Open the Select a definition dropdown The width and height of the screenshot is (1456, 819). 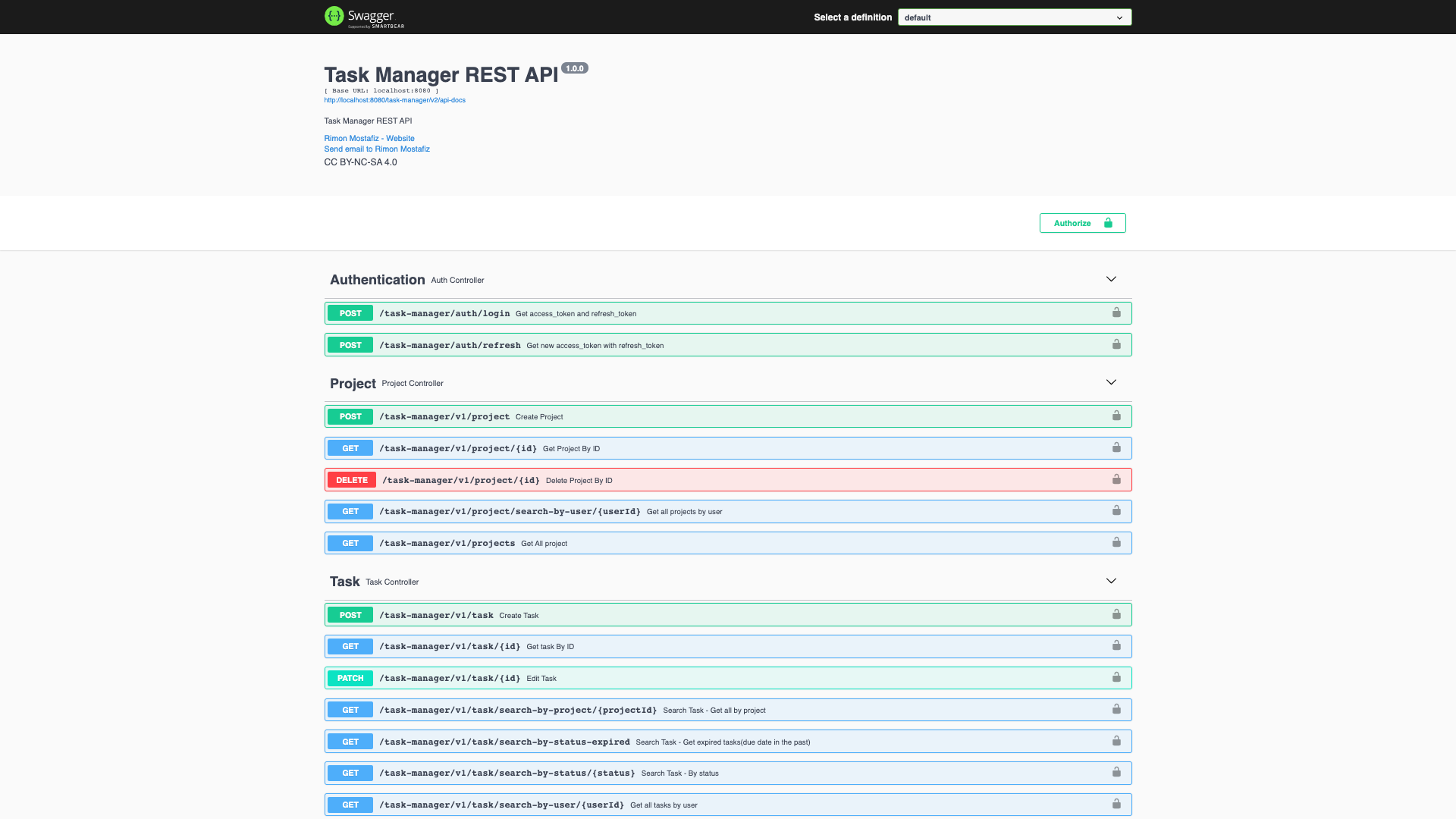pos(1014,17)
